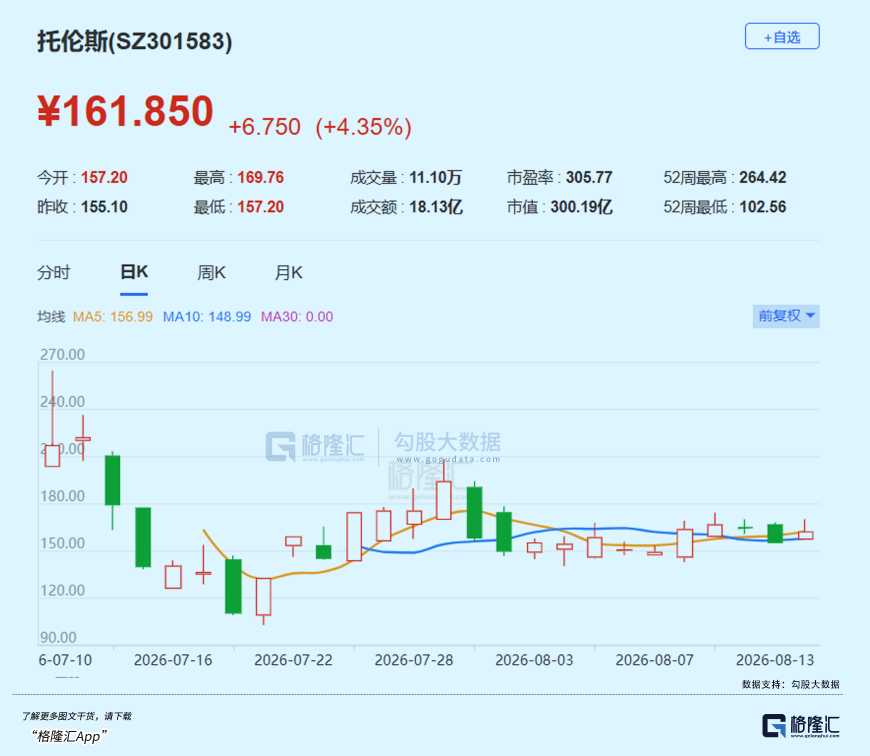Image resolution: width=870 pixels, height=756 pixels.
Task: Click the 市值 value 300.19亿
Action: click(581, 207)
